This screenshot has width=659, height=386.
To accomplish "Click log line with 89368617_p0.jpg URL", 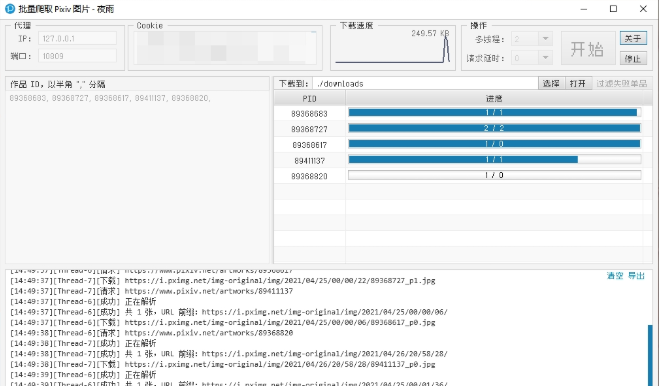I will [x=223, y=323].
